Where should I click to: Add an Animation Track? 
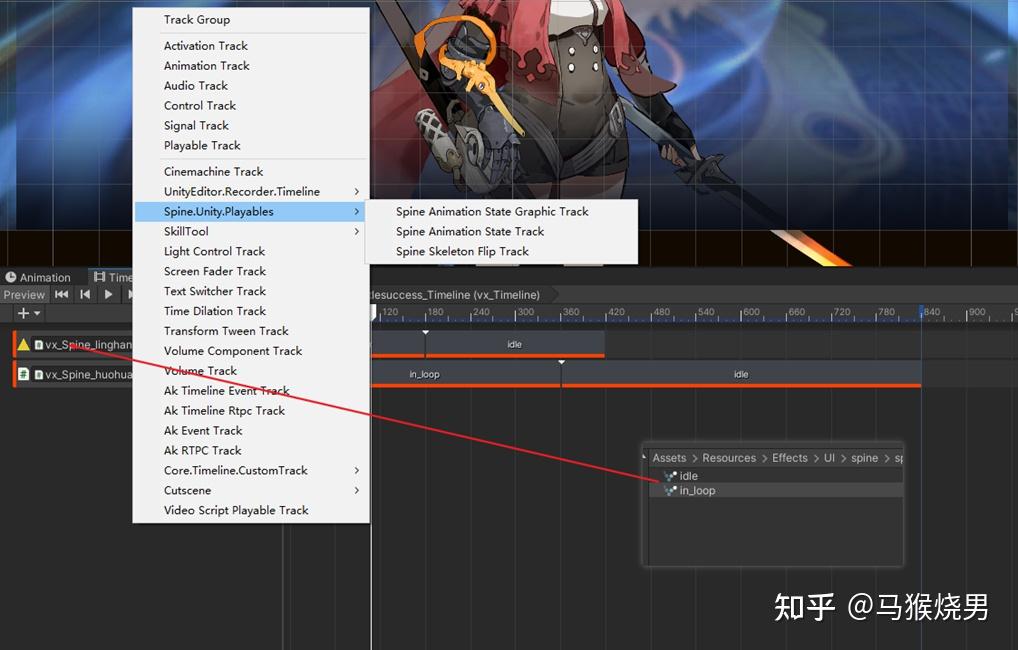click(x=251, y=66)
